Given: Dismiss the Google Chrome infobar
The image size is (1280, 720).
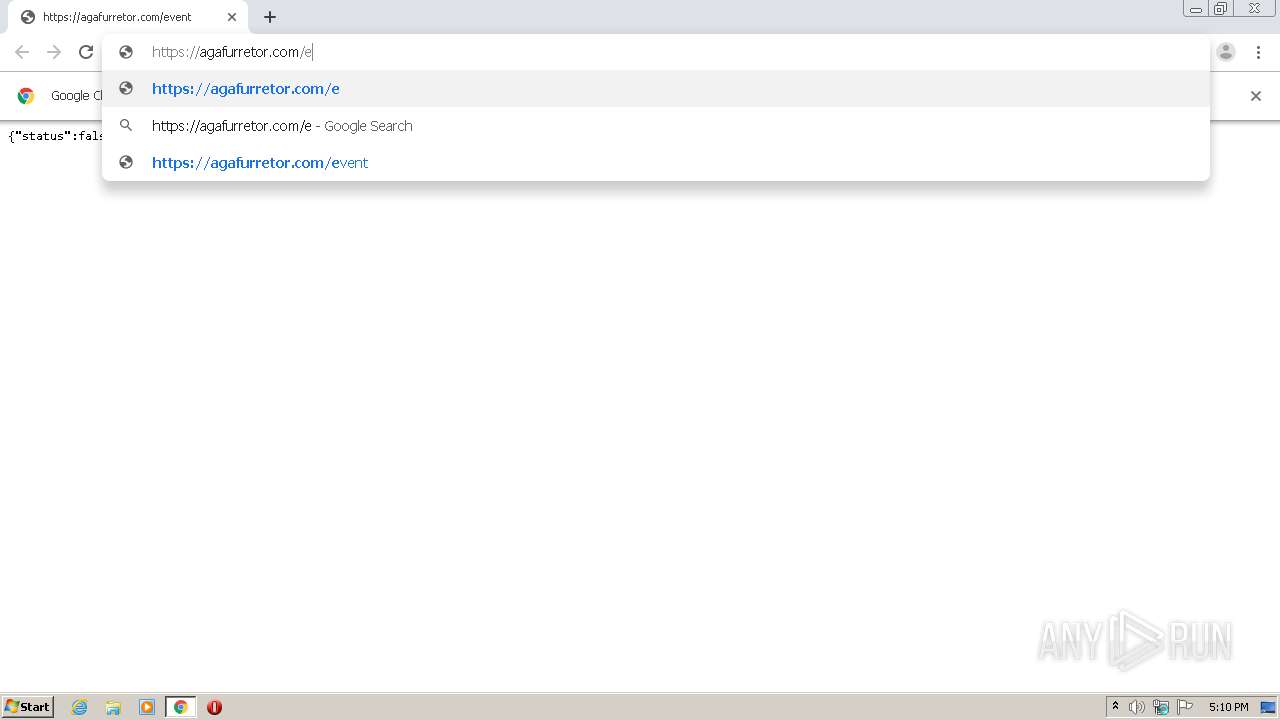Looking at the screenshot, I should (1256, 96).
